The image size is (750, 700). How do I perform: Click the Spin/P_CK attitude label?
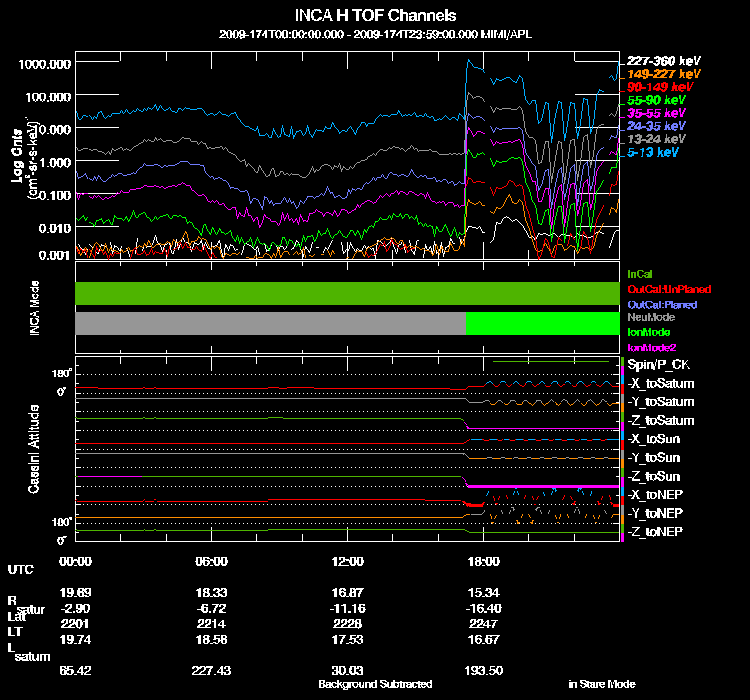[659, 365]
